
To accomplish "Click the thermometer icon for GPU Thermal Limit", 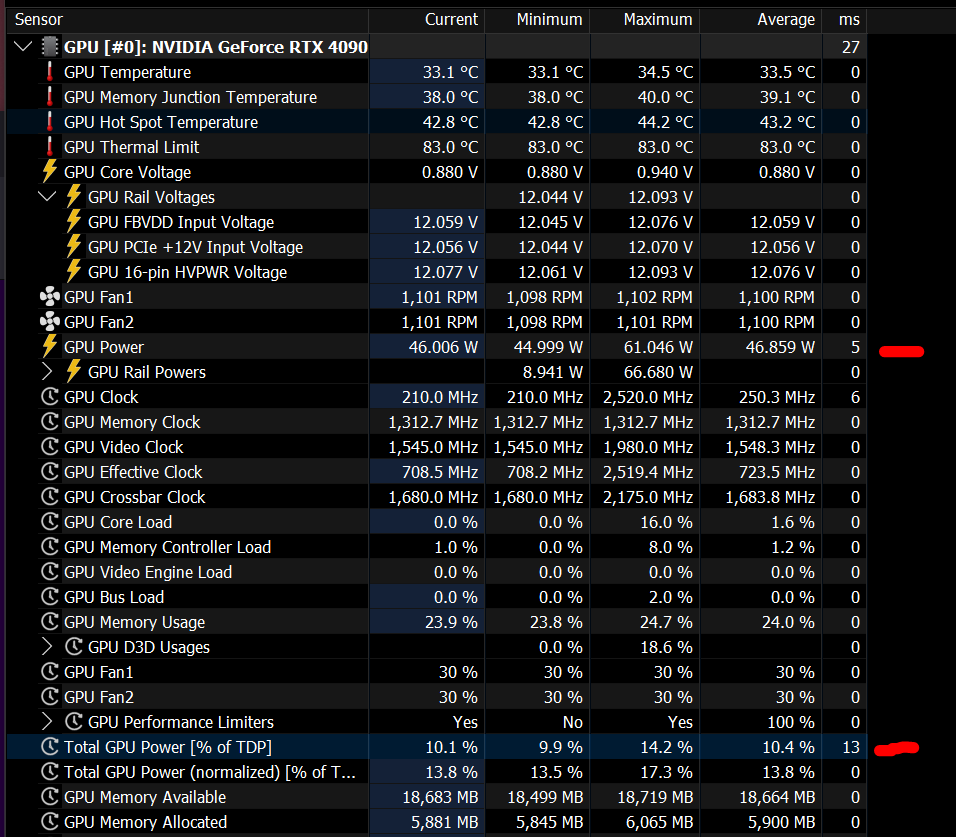I will pos(49,146).
